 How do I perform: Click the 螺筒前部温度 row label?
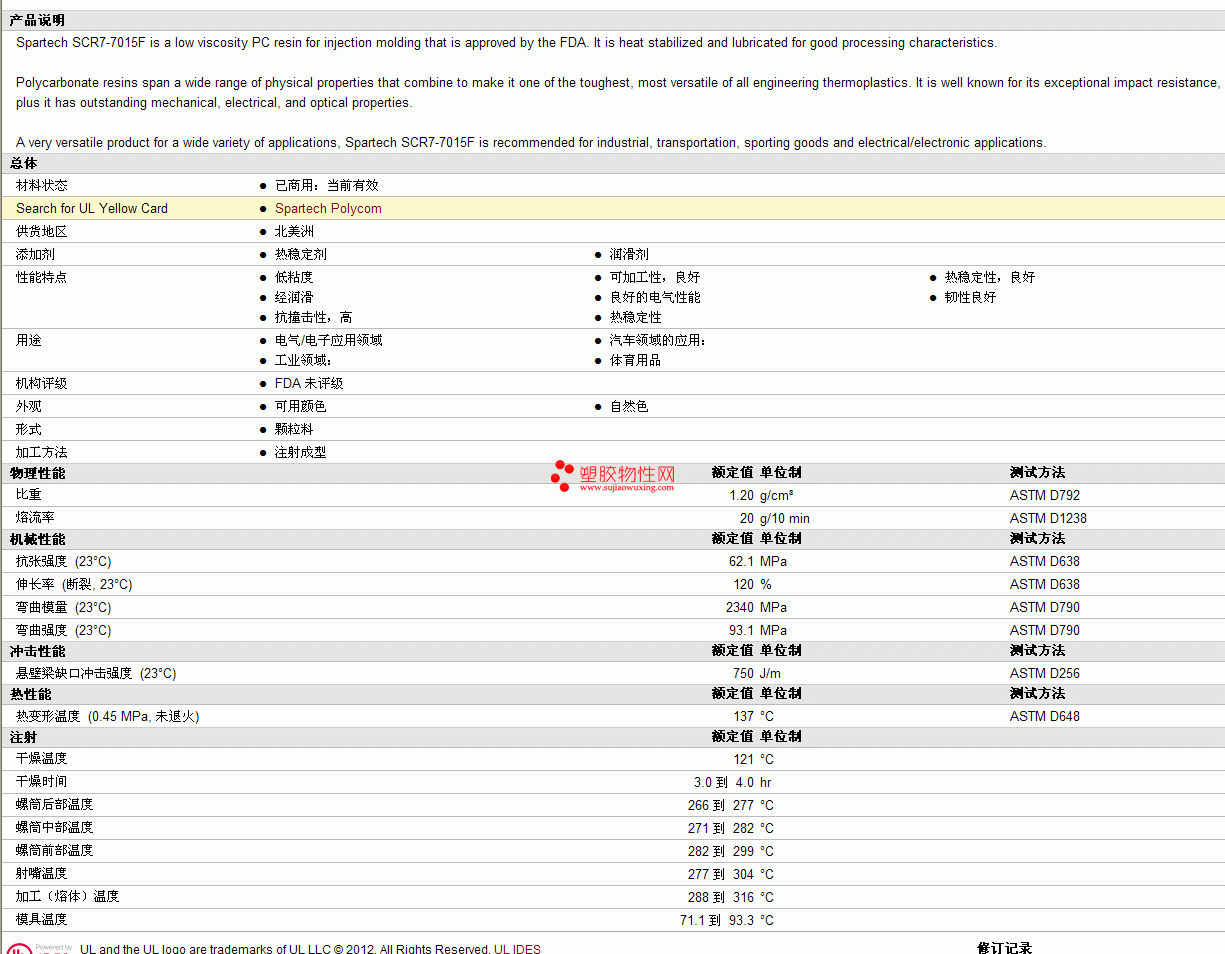55,850
